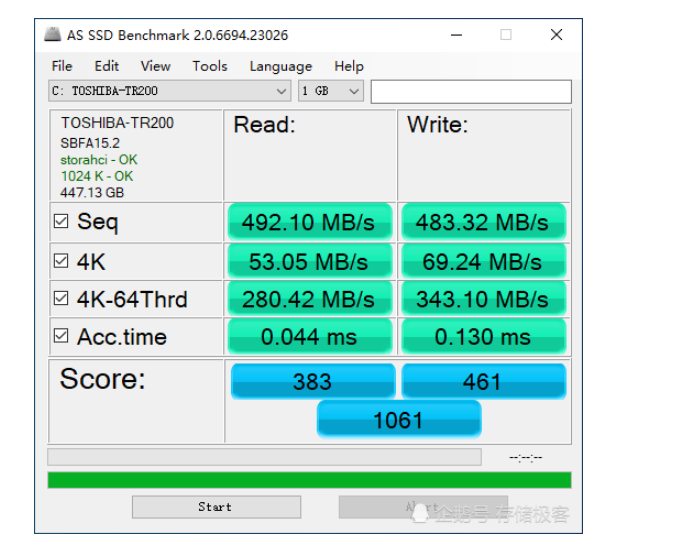The height and width of the screenshot is (539, 699).
Task: Expand the 1 GB test size dropdown
Action: click(x=330, y=91)
